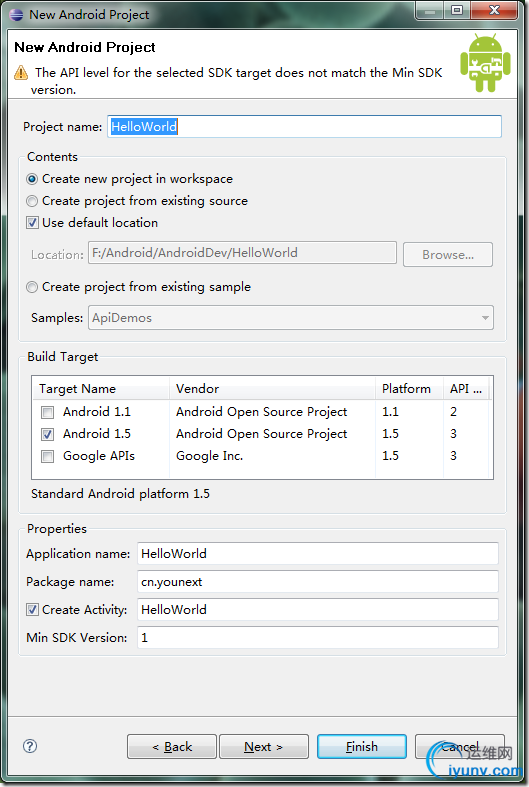Click Finish to create the project

362,747
